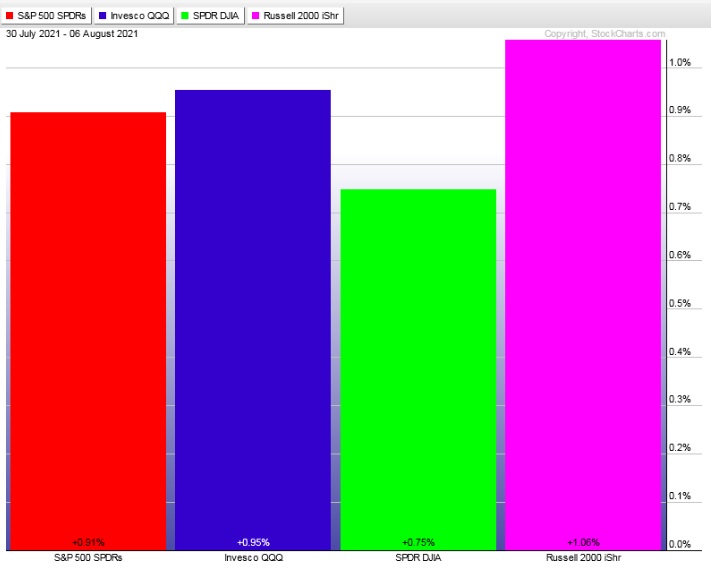Image resolution: width=711 pixels, height=570 pixels.
Task: Select the blue Invesco QQQ bar
Action: click(253, 320)
